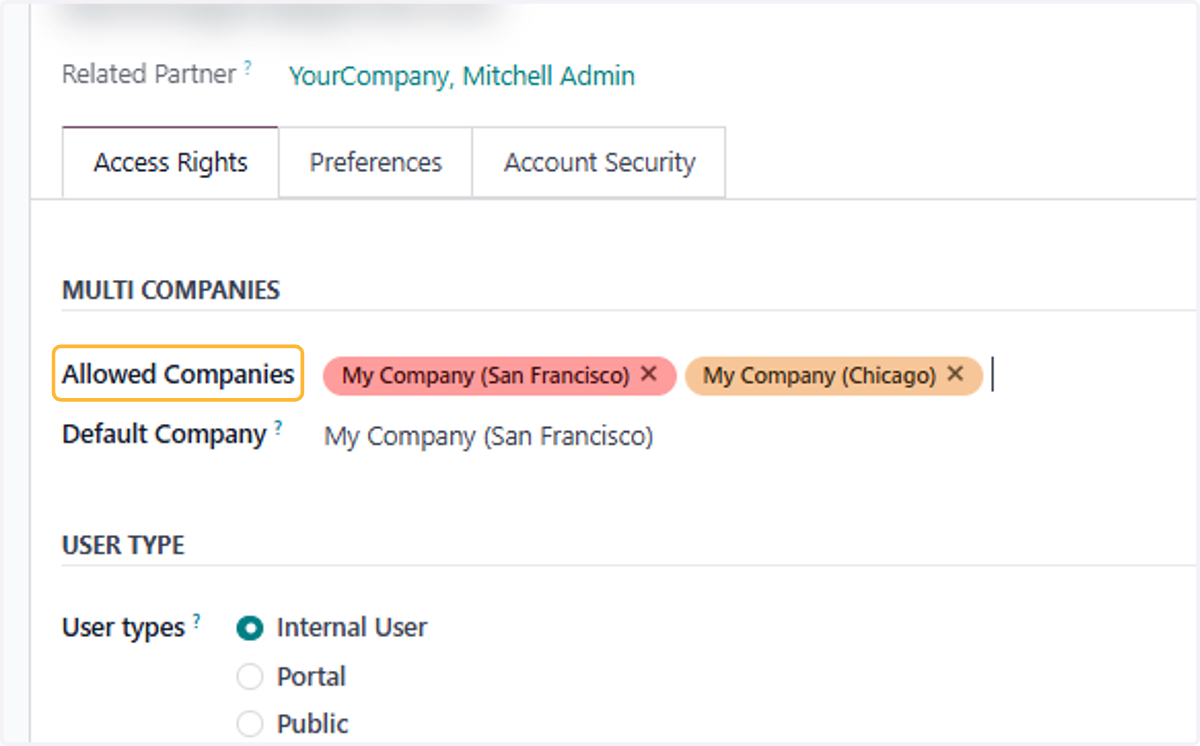1200x746 pixels.
Task: Show help tooltip for Default Company
Action: coord(278,428)
